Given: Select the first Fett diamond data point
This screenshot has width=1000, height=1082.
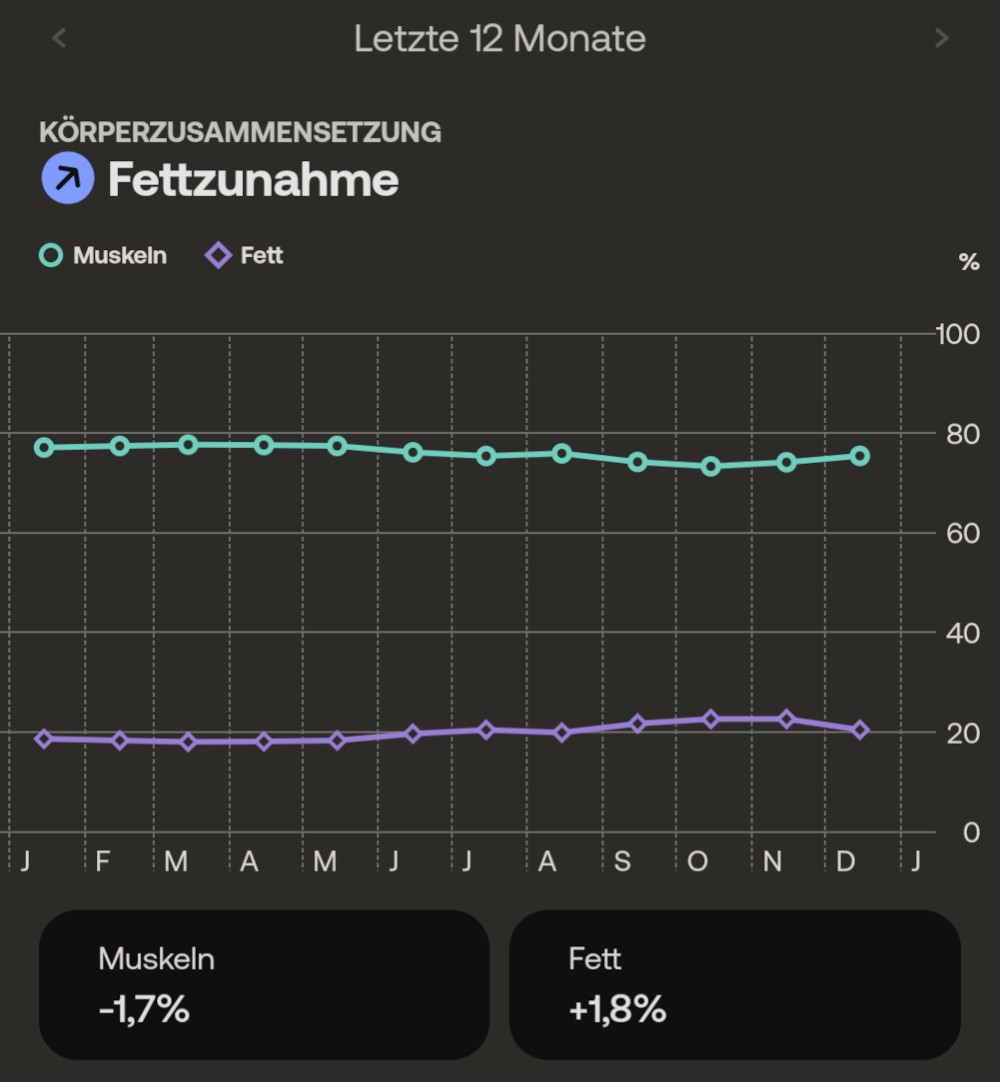Looking at the screenshot, I should [x=44, y=738].
